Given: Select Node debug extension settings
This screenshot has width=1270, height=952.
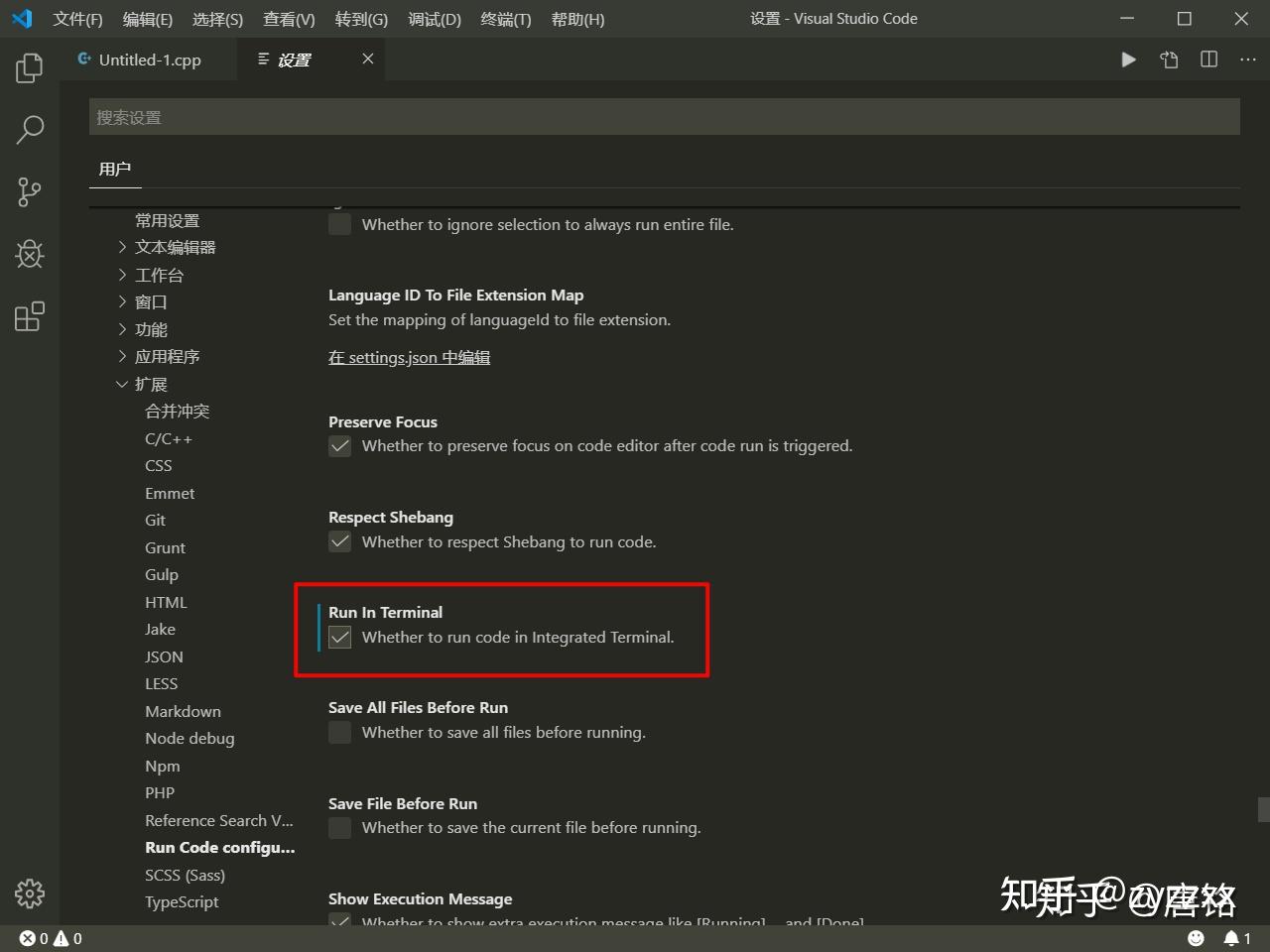Looking at the screenshot, I should point(190,738).
